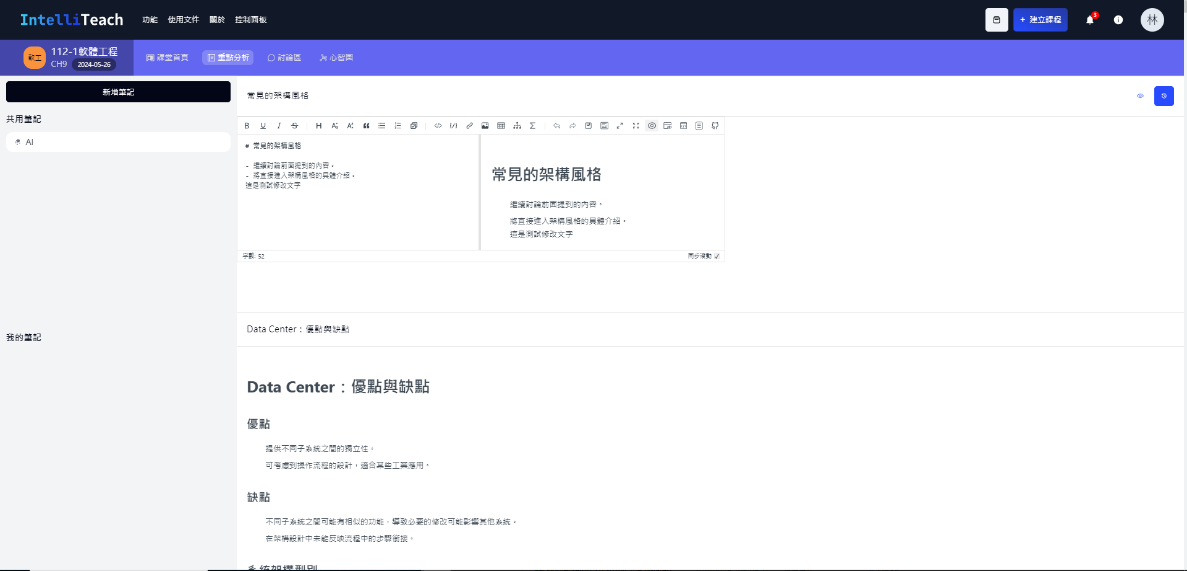
Task: Click 共用筆記 section label
Action: pyautogui.click(x=23, y=120)
